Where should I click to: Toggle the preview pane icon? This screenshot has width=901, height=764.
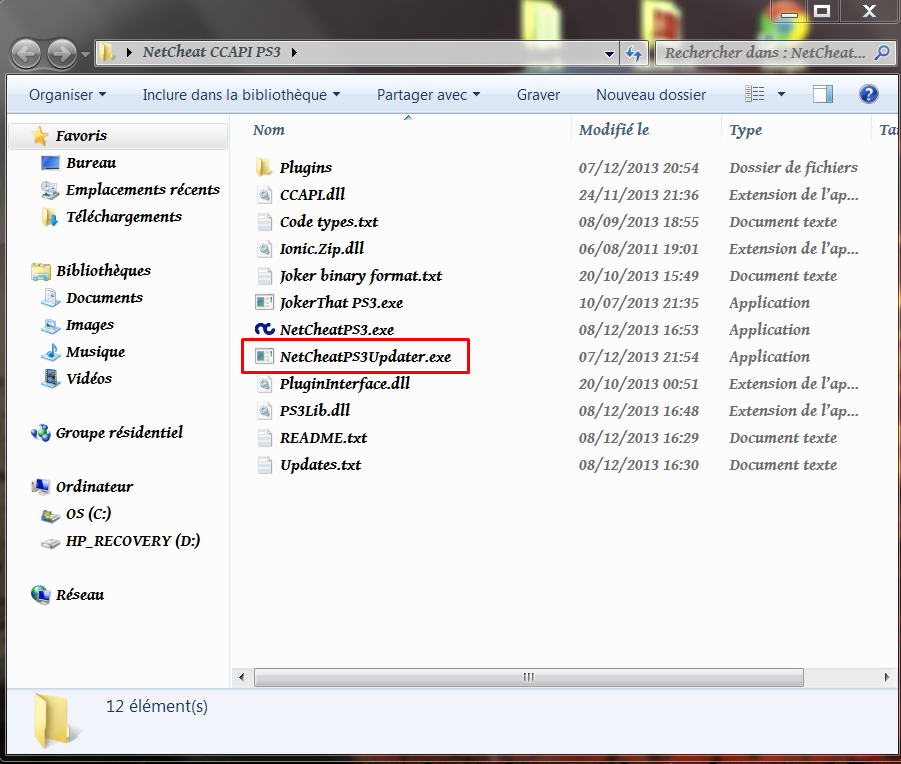823,94
